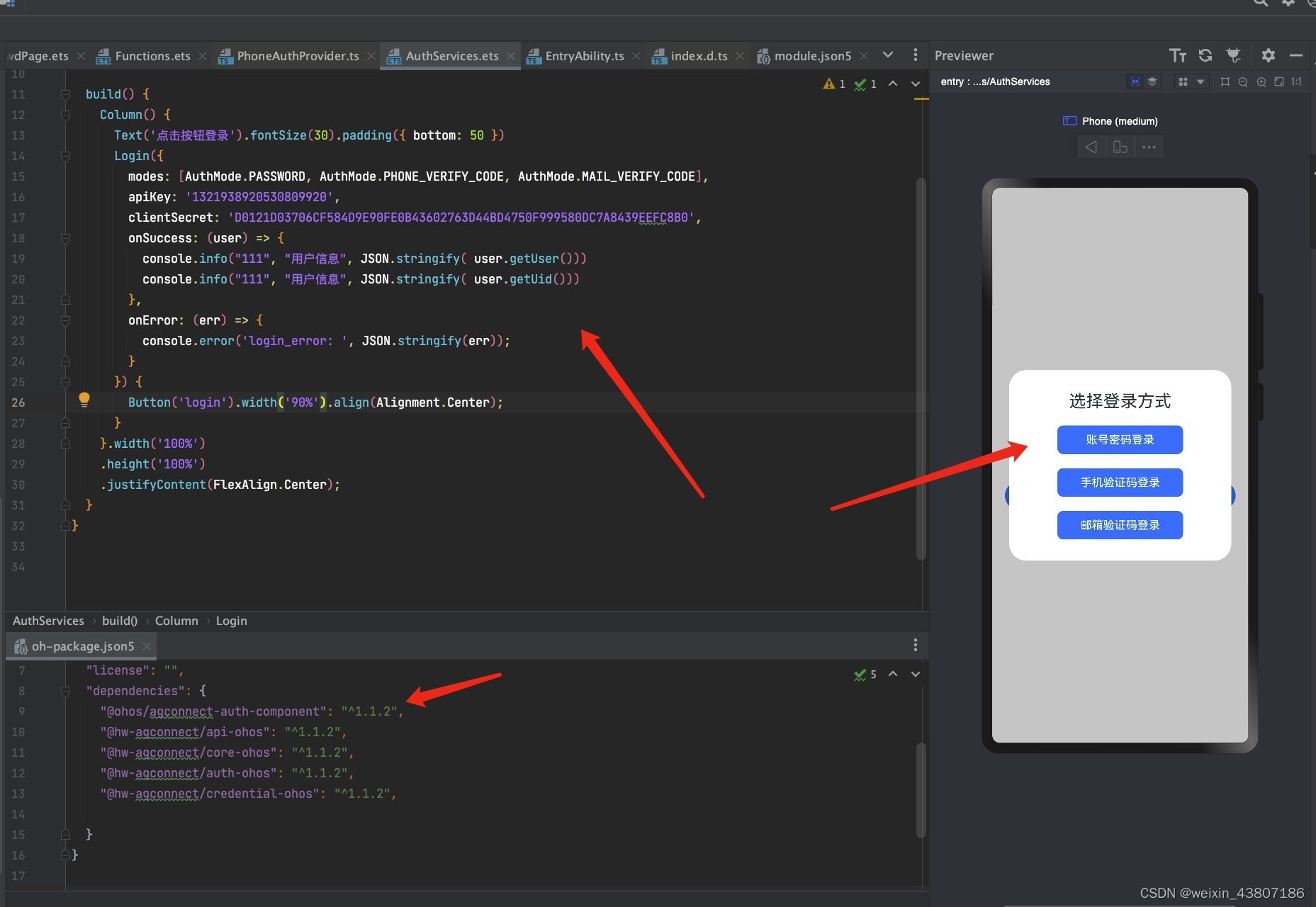Close the module.json5 tab
Image resolution: width=1316 pixels, height=907 pixels.
click(864, 56)
